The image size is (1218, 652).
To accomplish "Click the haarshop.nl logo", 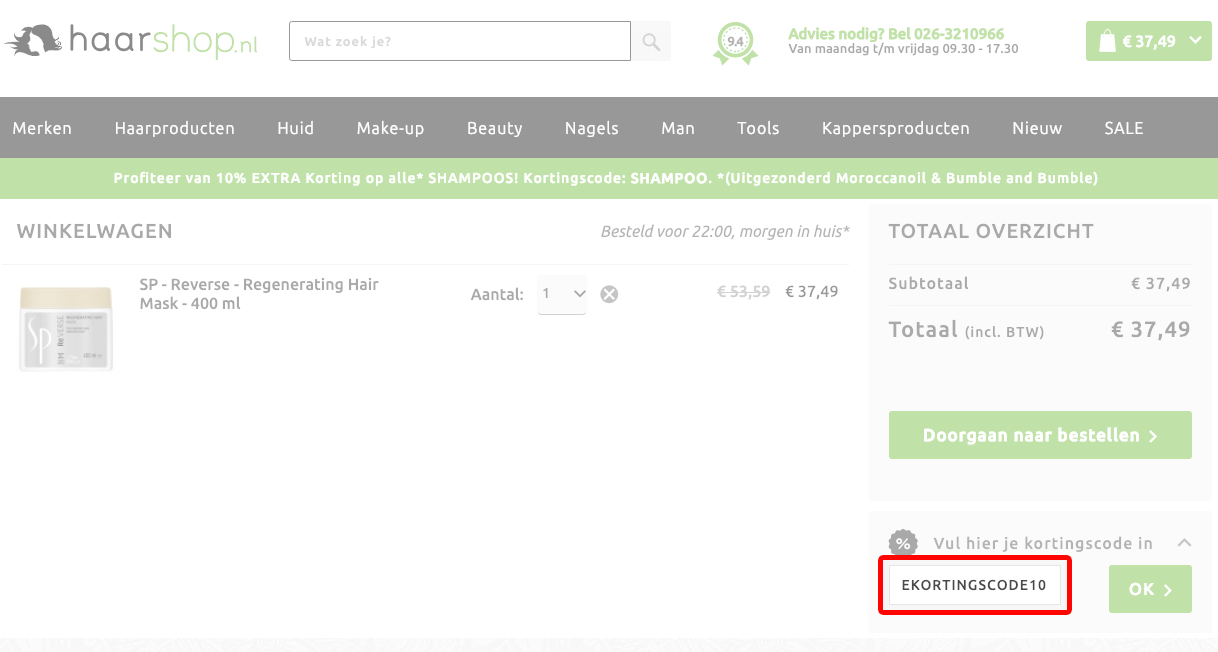I will tap(131, 41).
